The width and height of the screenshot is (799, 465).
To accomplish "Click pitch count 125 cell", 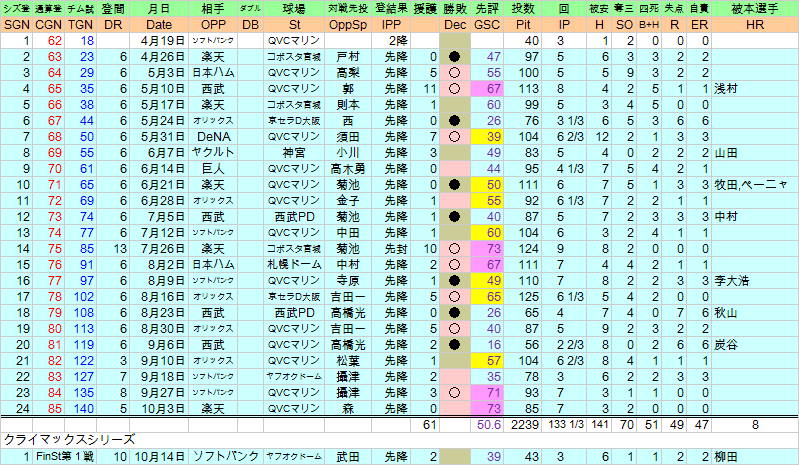I will point(522,297).
